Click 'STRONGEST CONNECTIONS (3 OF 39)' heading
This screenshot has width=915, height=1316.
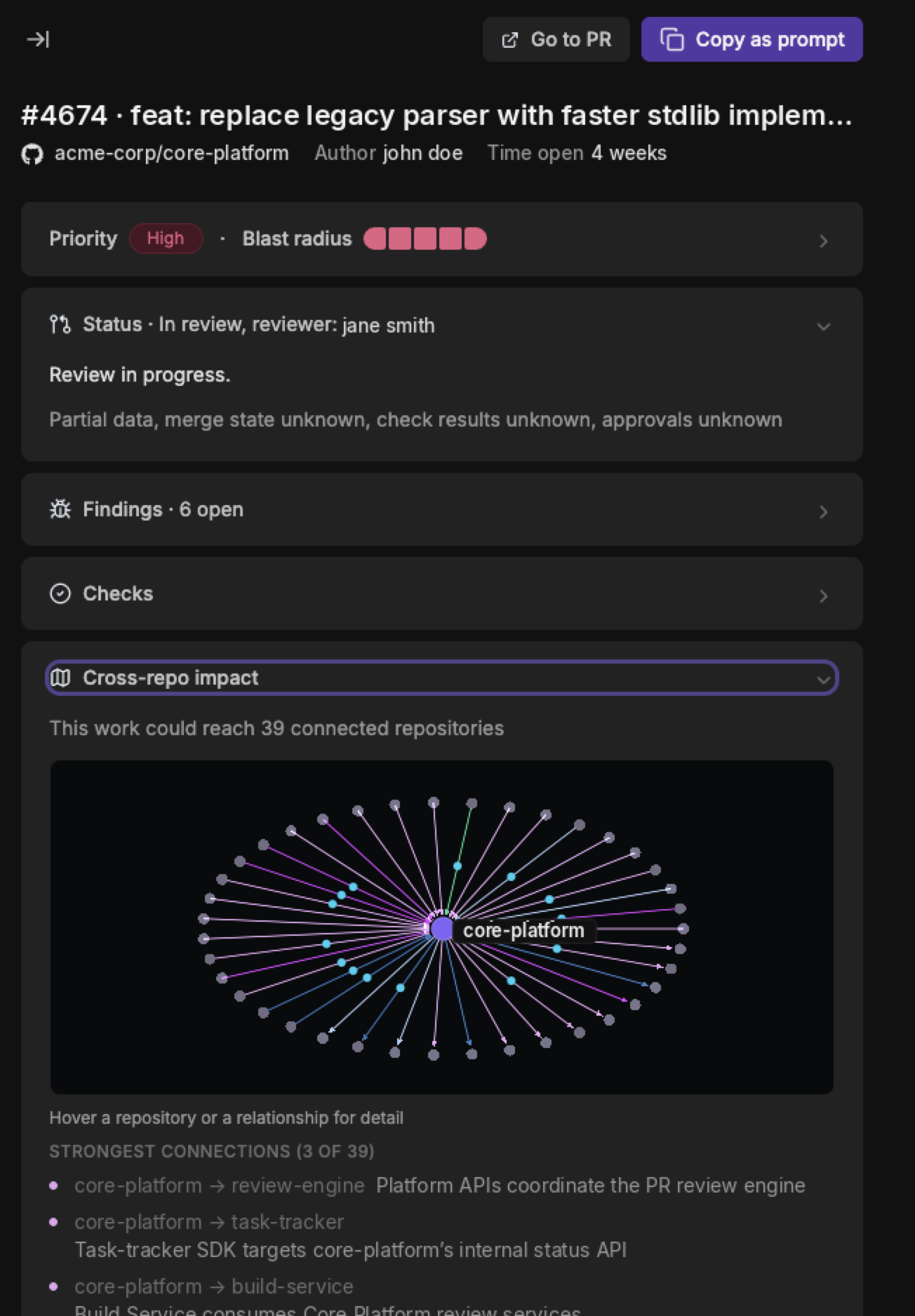(212, 1151)
